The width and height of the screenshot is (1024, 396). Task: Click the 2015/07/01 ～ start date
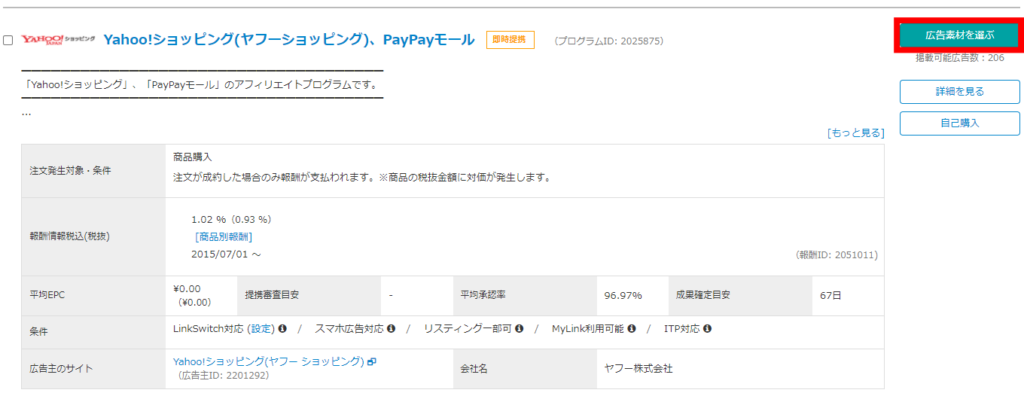(x=226, y=254)
